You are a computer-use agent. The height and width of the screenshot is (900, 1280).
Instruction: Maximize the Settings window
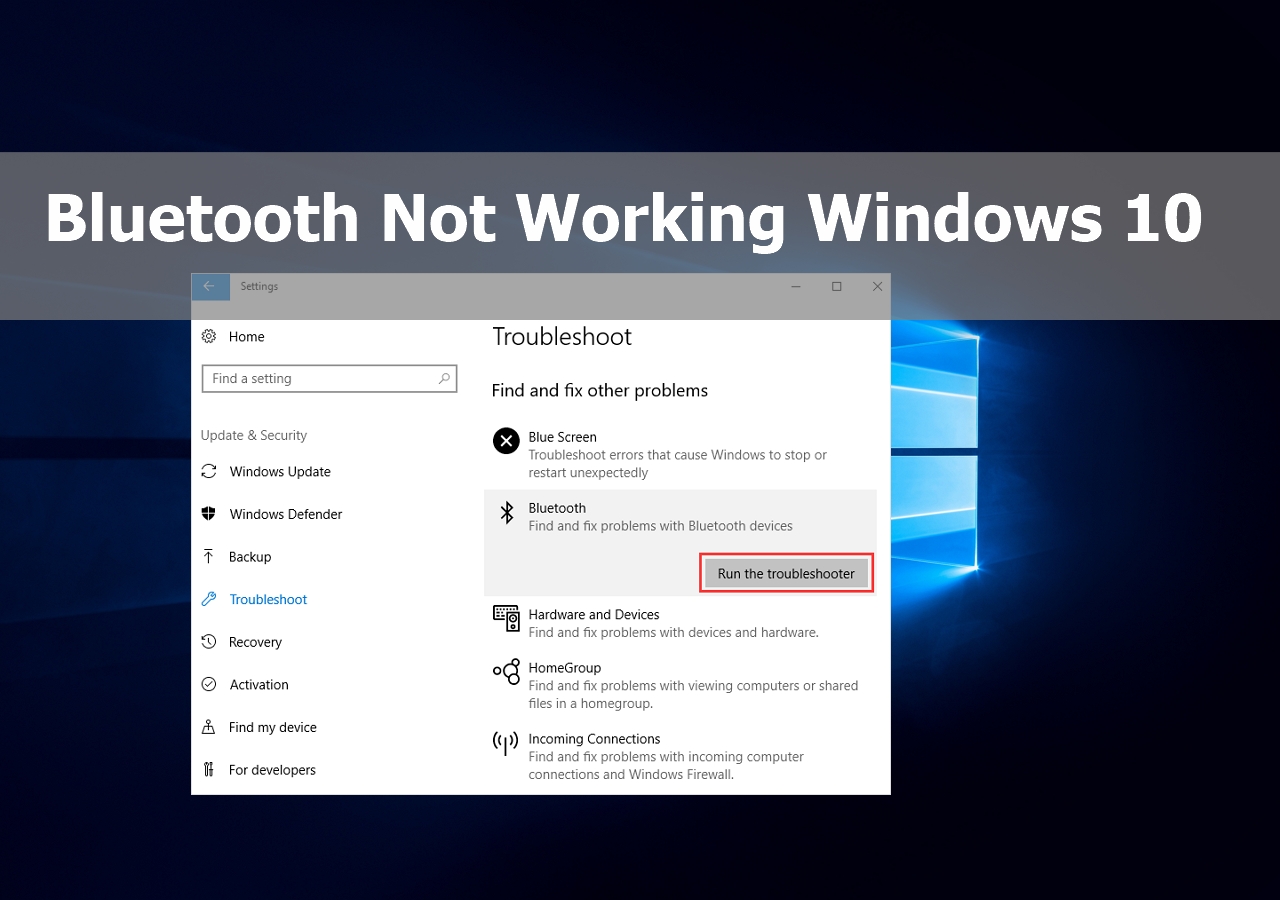pos(837,286)
